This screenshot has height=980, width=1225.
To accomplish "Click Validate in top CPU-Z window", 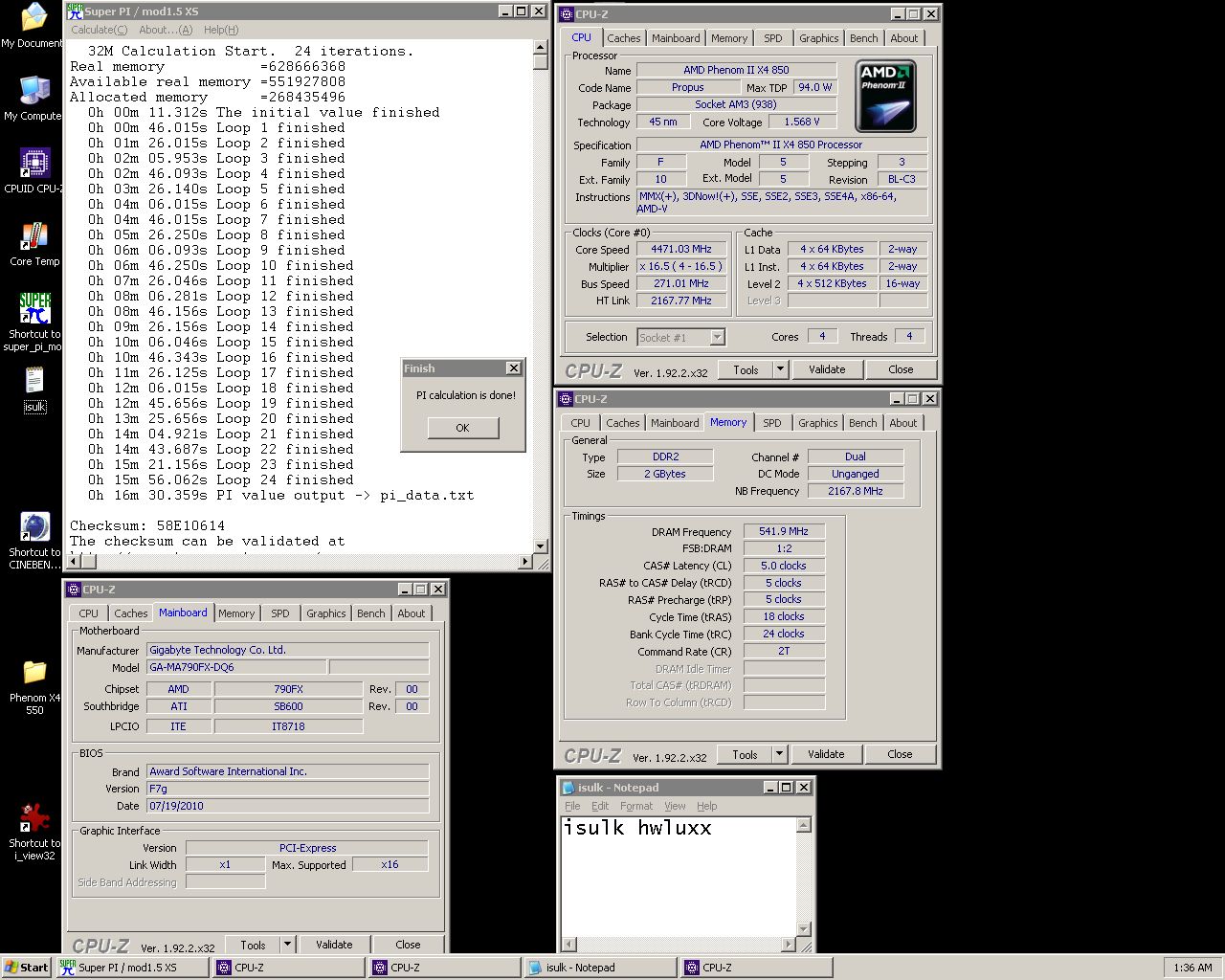I will point(827,369).
